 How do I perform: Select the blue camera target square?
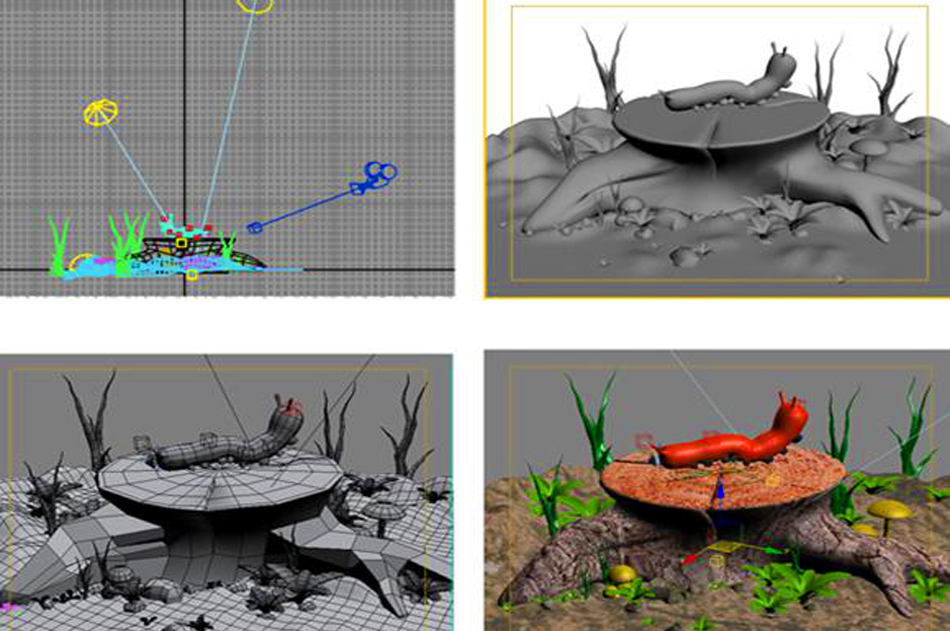(254, 227)
